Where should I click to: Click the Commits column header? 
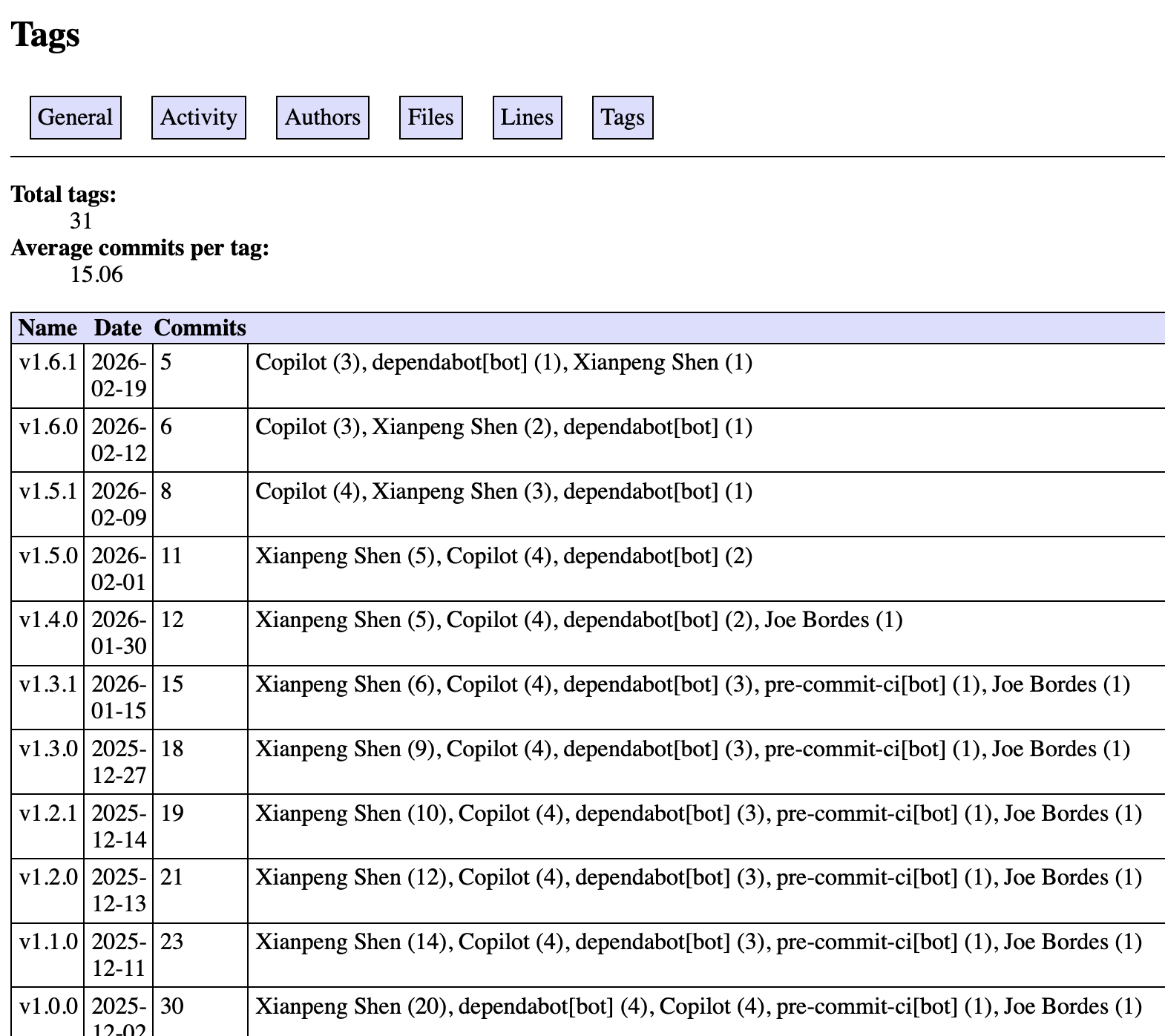click(200, 328)
